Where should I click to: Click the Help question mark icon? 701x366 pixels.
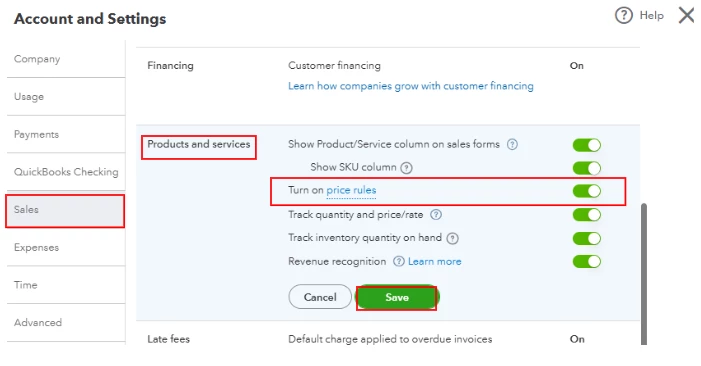click(624, 16)
